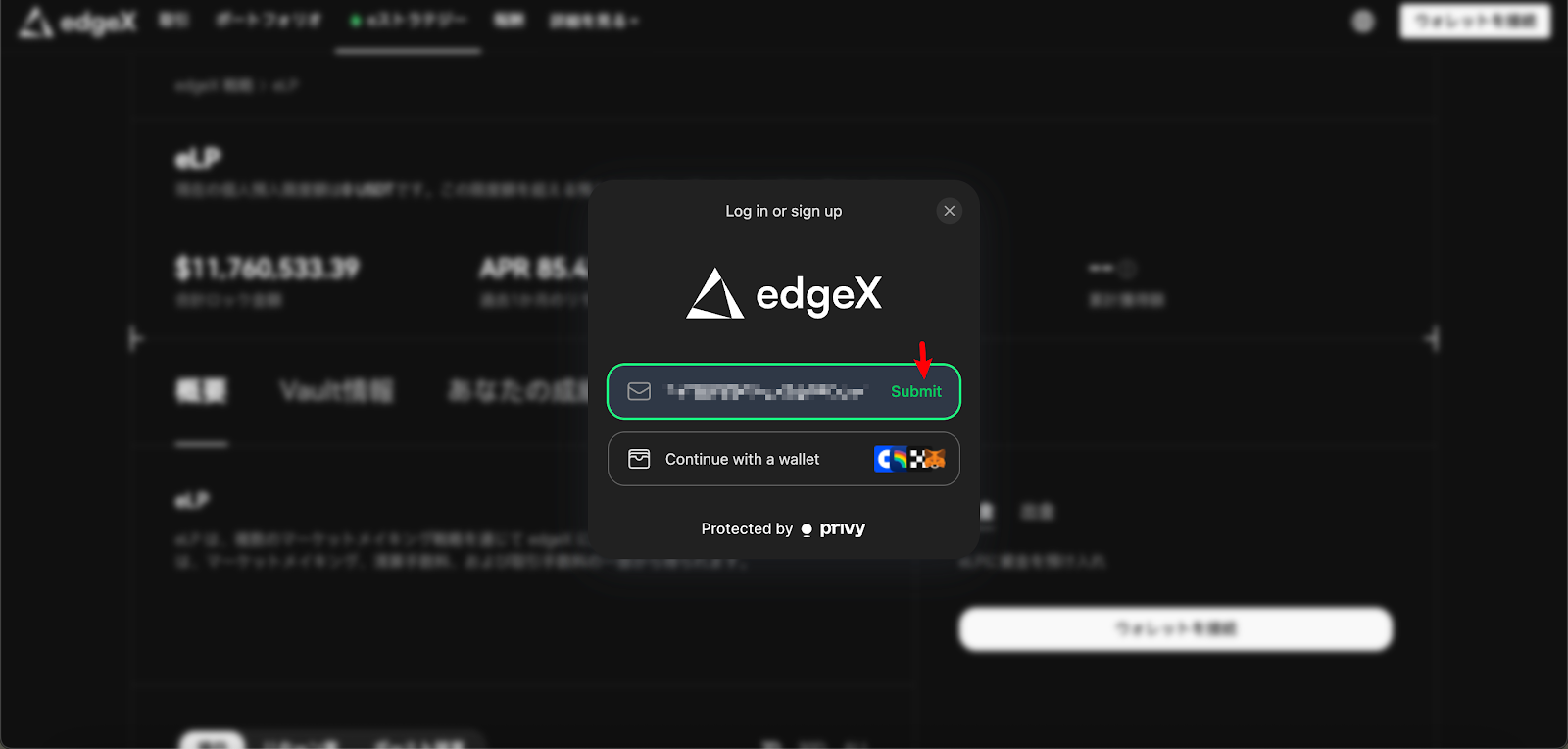The width and height of the screenshot is (1568, 749).
Task: Click the wallet icon beside Continue with a wallet
Action: pyautogui.click(x=639, y=459)
